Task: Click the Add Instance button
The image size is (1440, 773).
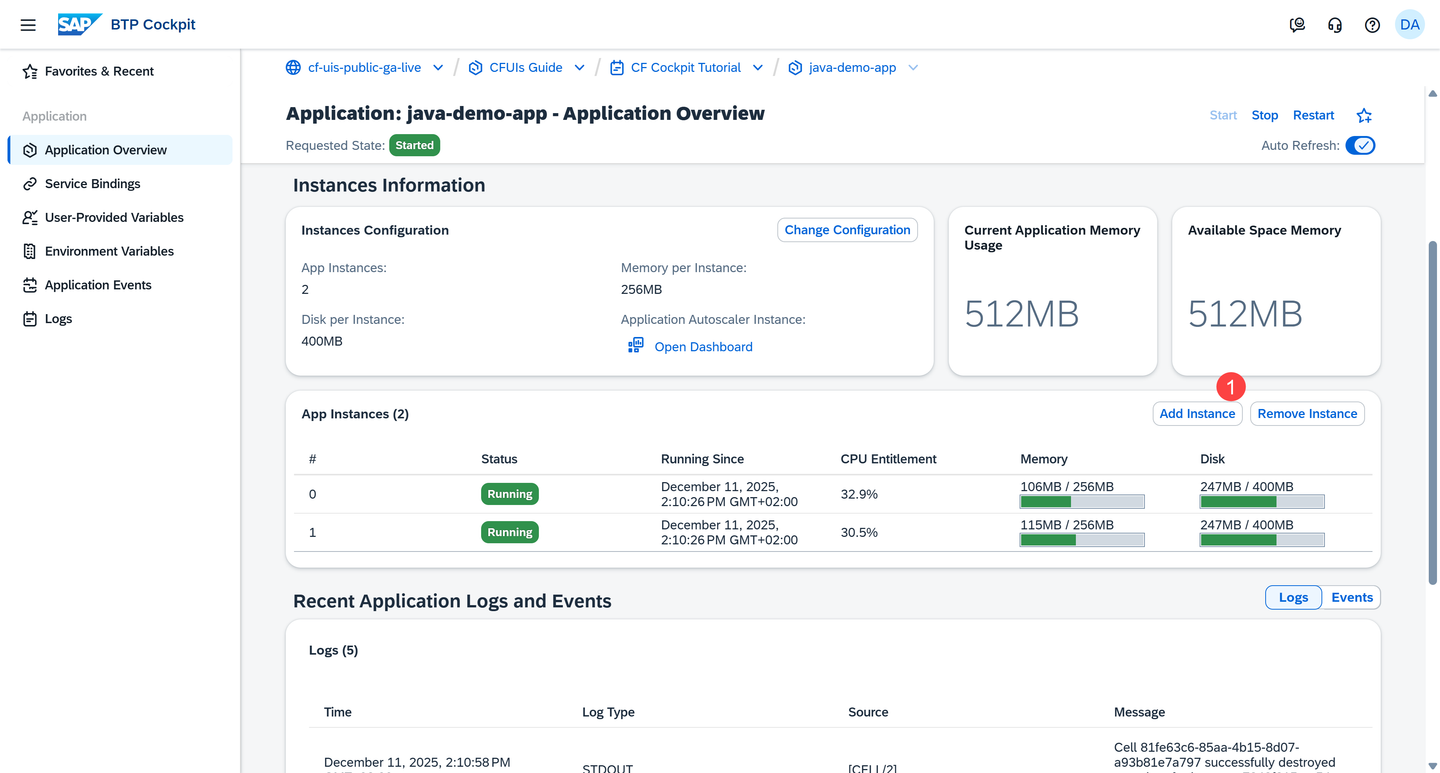Action: coord(1197,414)
